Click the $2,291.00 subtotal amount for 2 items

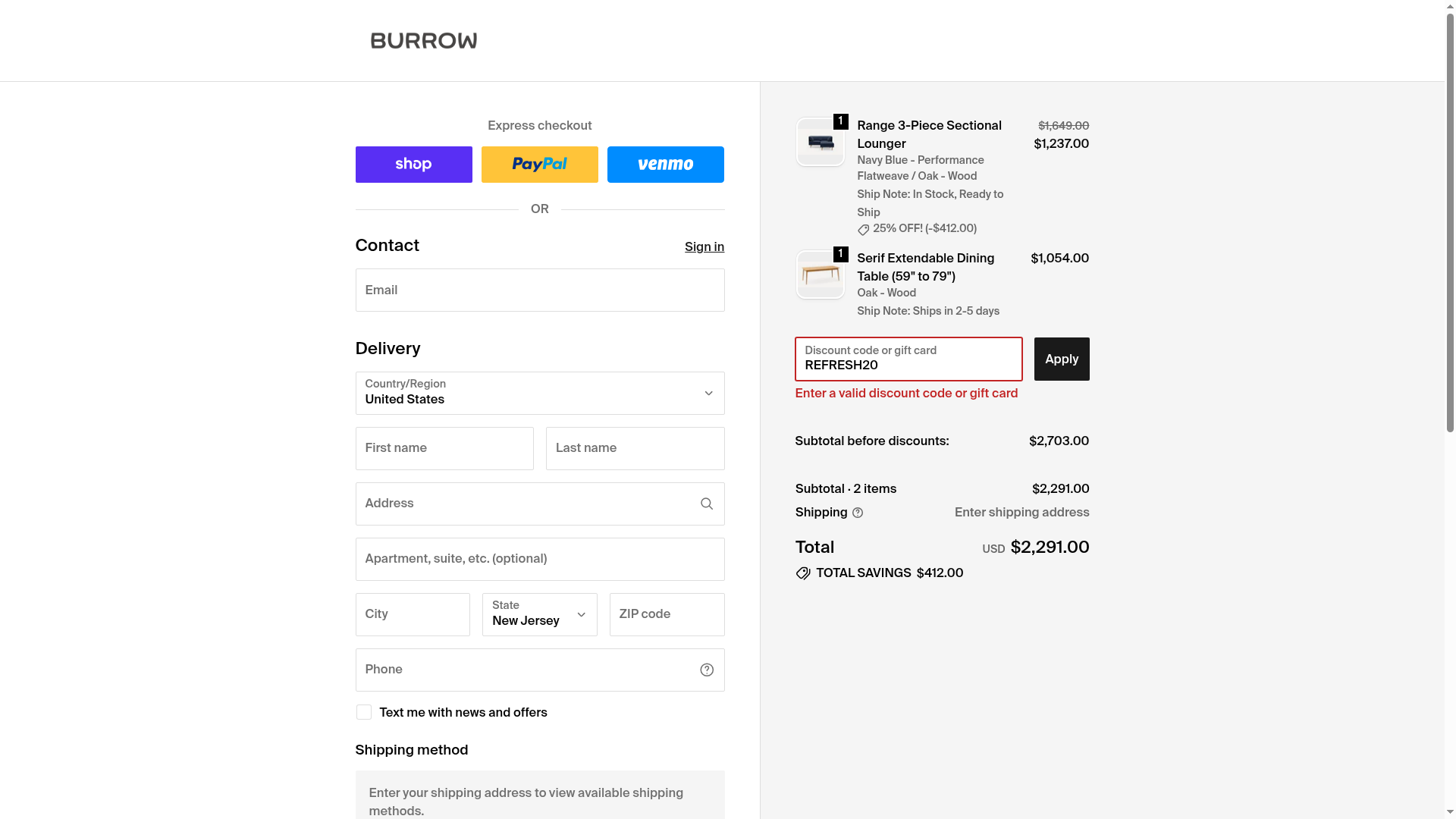pyautogui.click(x=1061, y=489)
